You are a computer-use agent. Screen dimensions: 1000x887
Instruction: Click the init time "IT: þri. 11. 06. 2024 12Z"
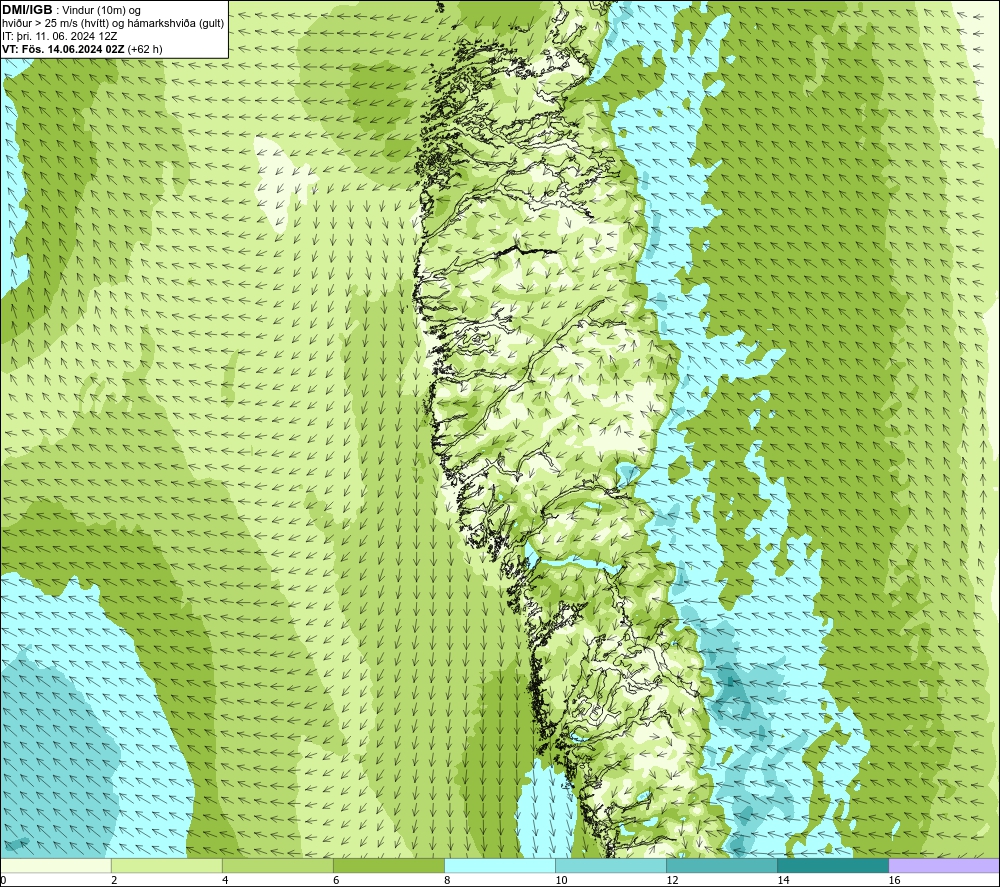tap(59, 36)
